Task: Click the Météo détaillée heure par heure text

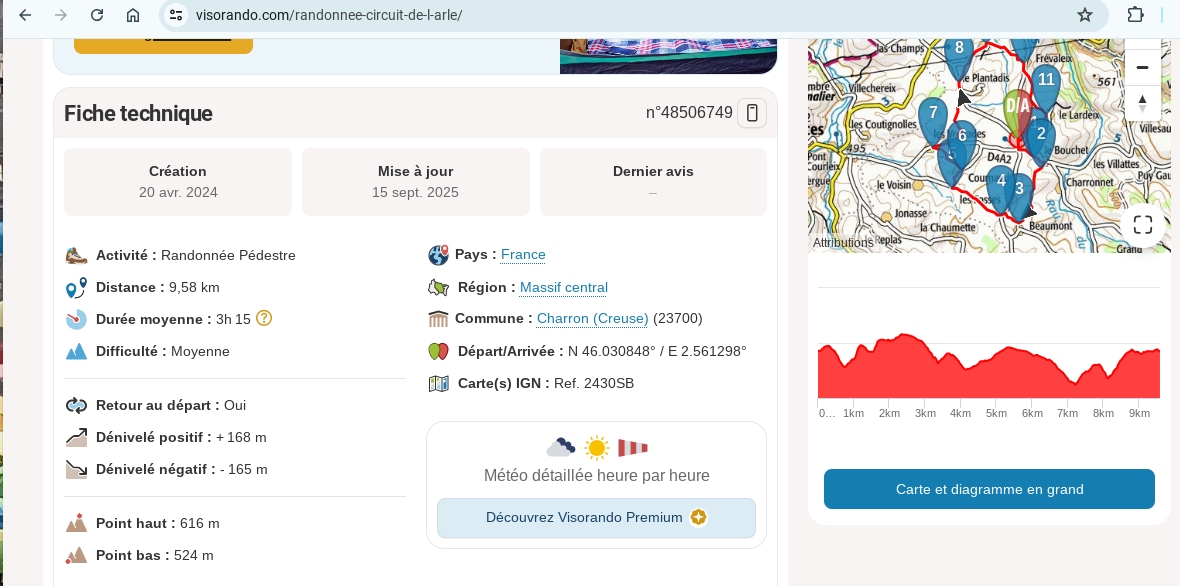Action: pos(597,475)
